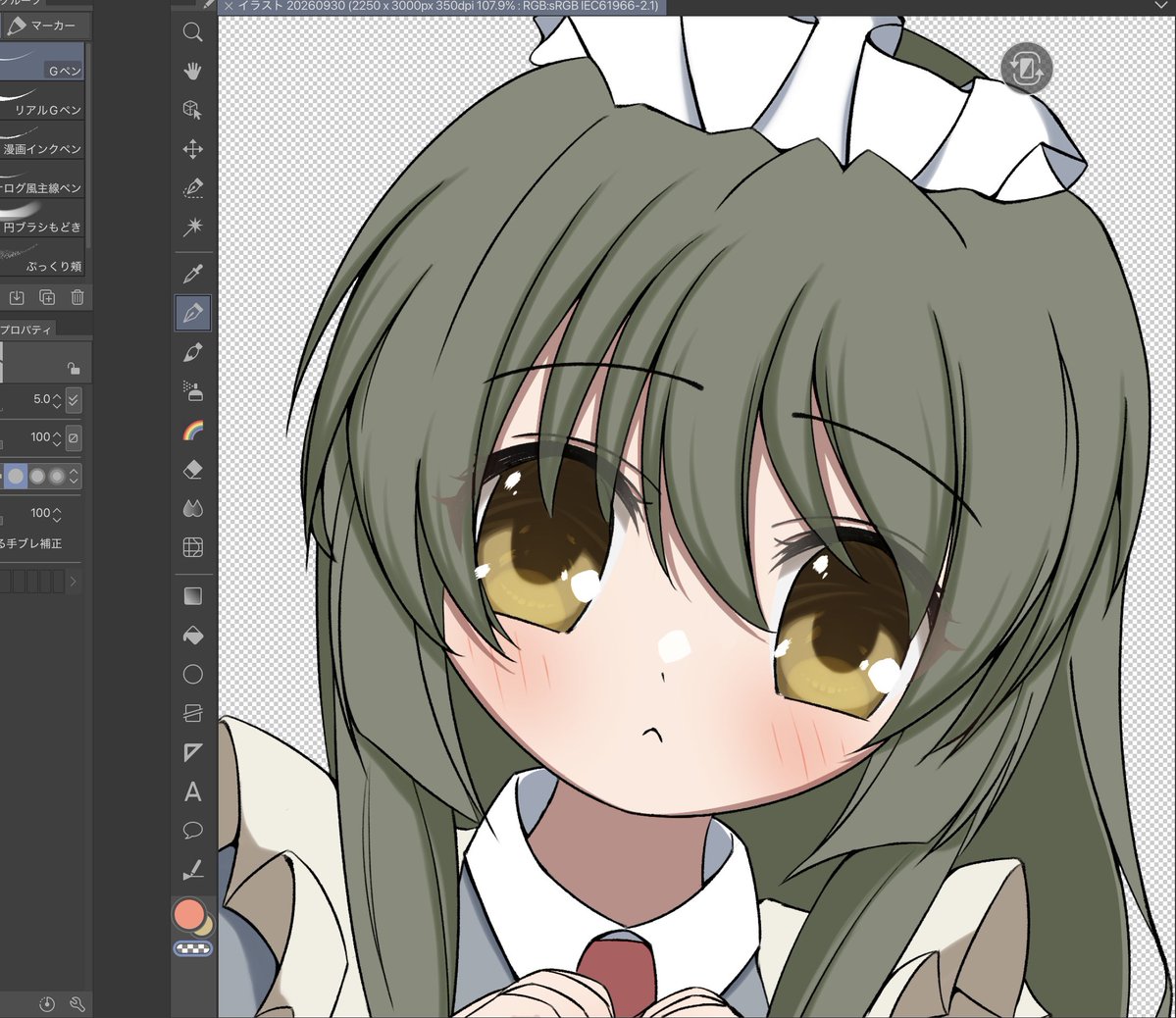The width and height of the screenshot is (1176, 1018).
Task: Select the Eraser tool
Action: click(x=193, y=470)
